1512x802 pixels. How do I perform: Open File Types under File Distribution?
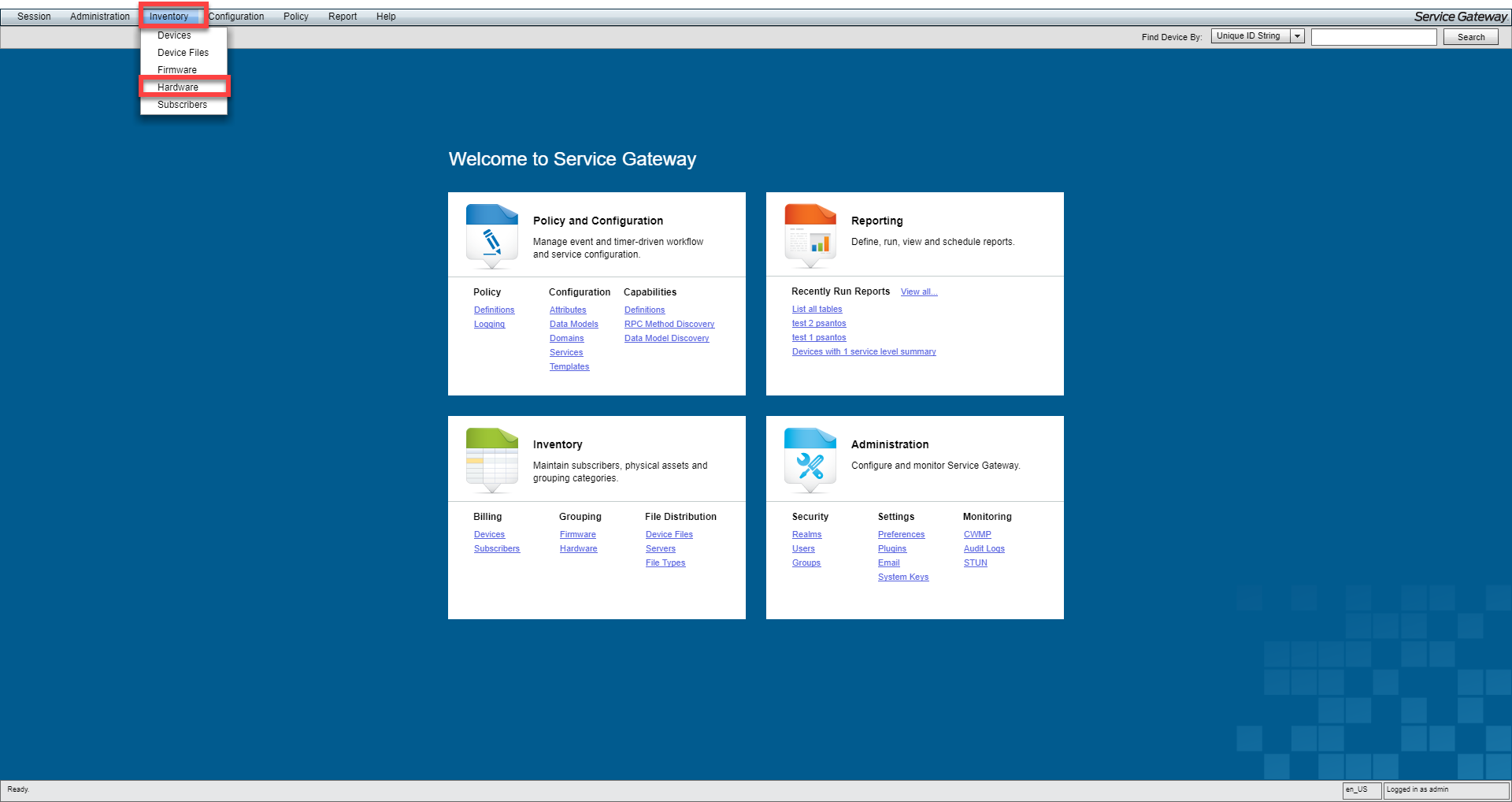(665, 563)
